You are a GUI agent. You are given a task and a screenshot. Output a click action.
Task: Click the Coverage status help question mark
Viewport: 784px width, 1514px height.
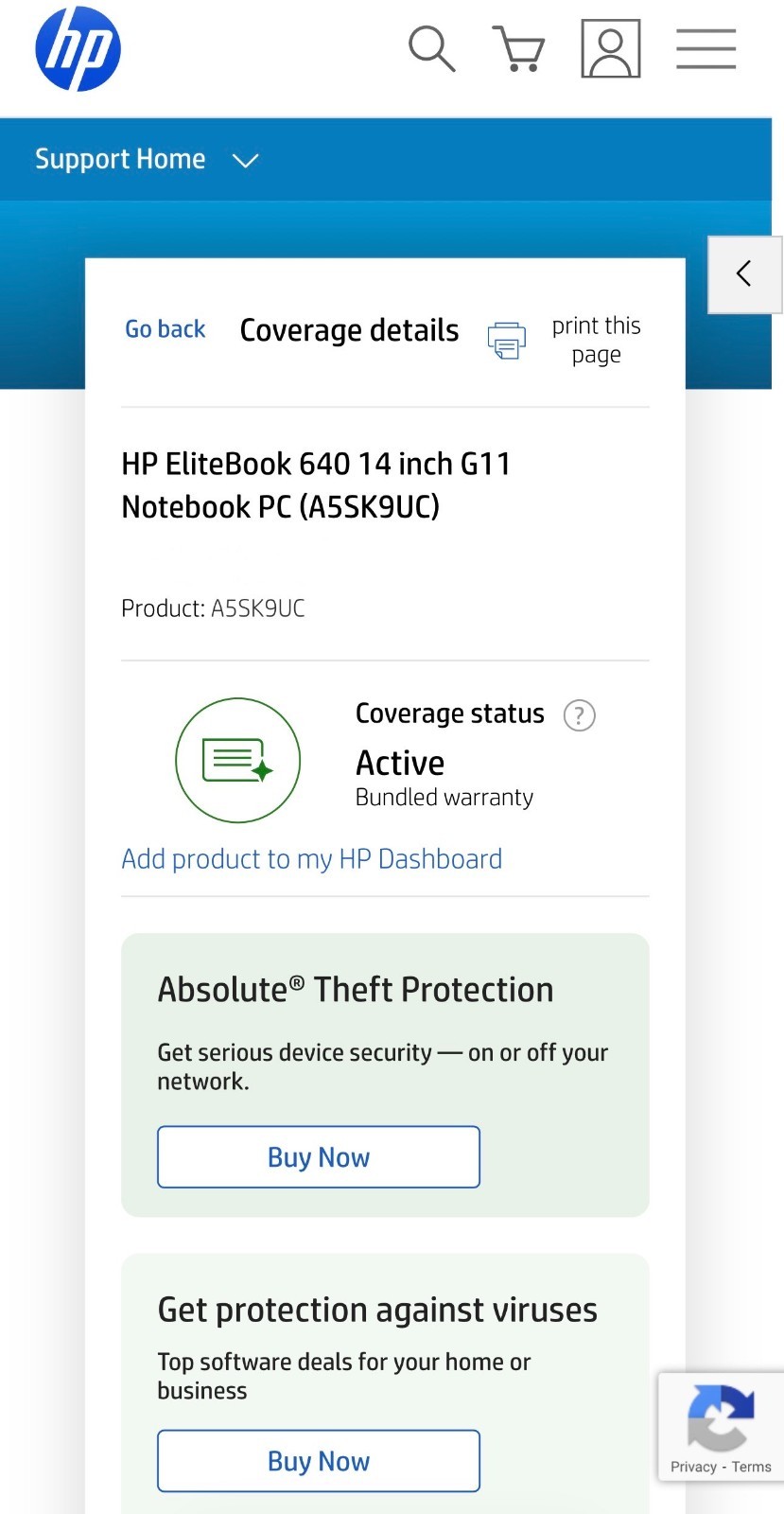pyautogui.click(x=580, y=715)
